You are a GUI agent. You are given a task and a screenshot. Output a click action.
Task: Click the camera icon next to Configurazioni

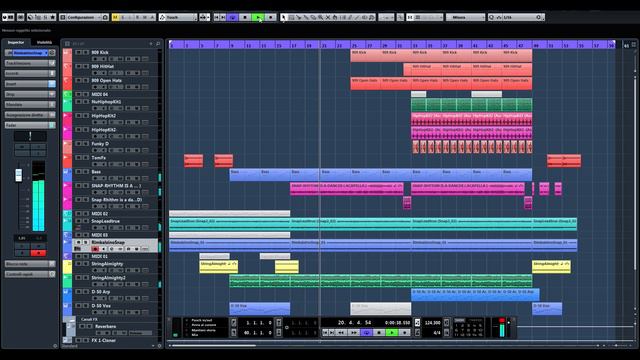tap(105, 17)
